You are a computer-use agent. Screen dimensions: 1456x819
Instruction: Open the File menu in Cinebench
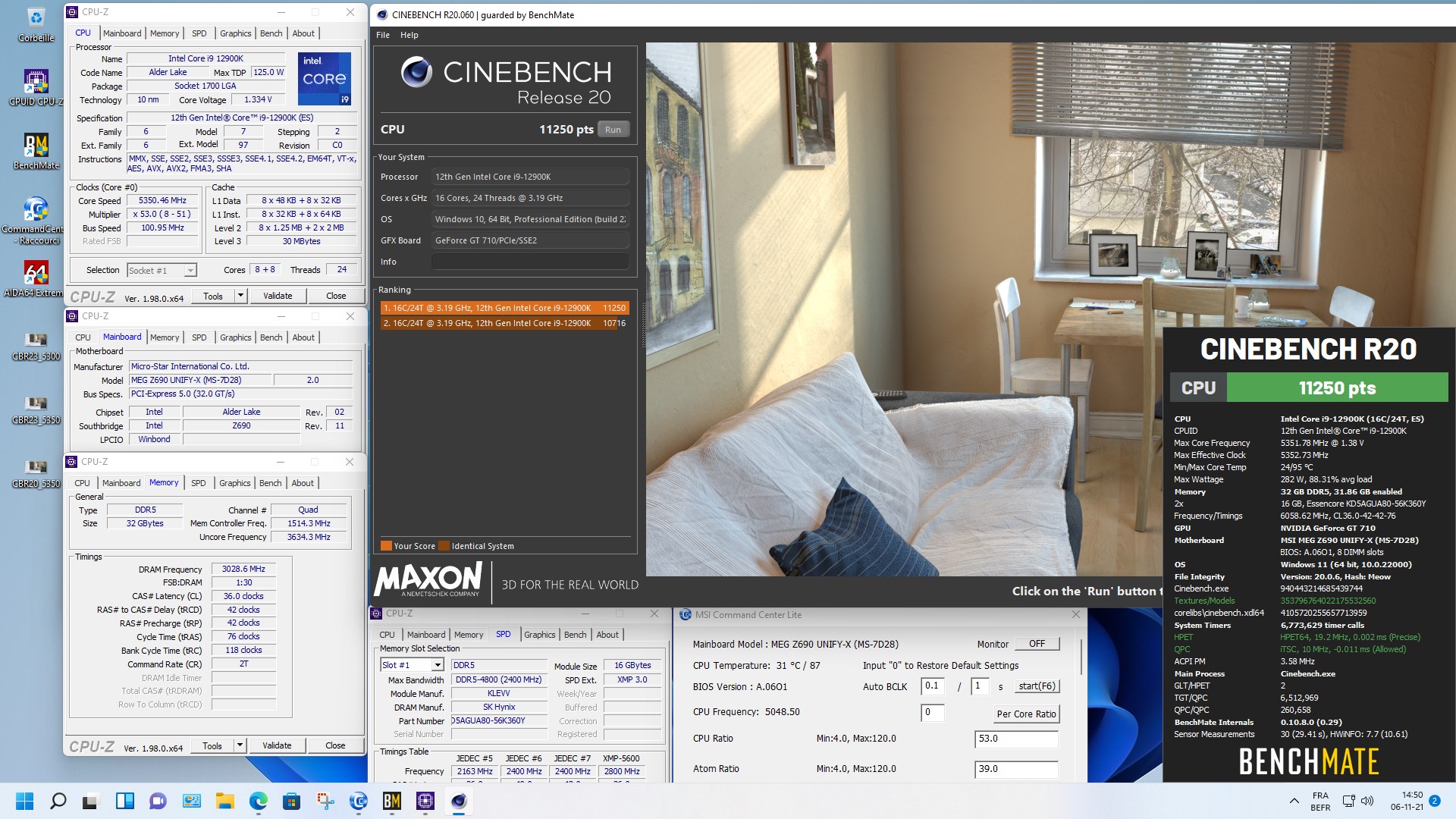click(x=383, y=35)
